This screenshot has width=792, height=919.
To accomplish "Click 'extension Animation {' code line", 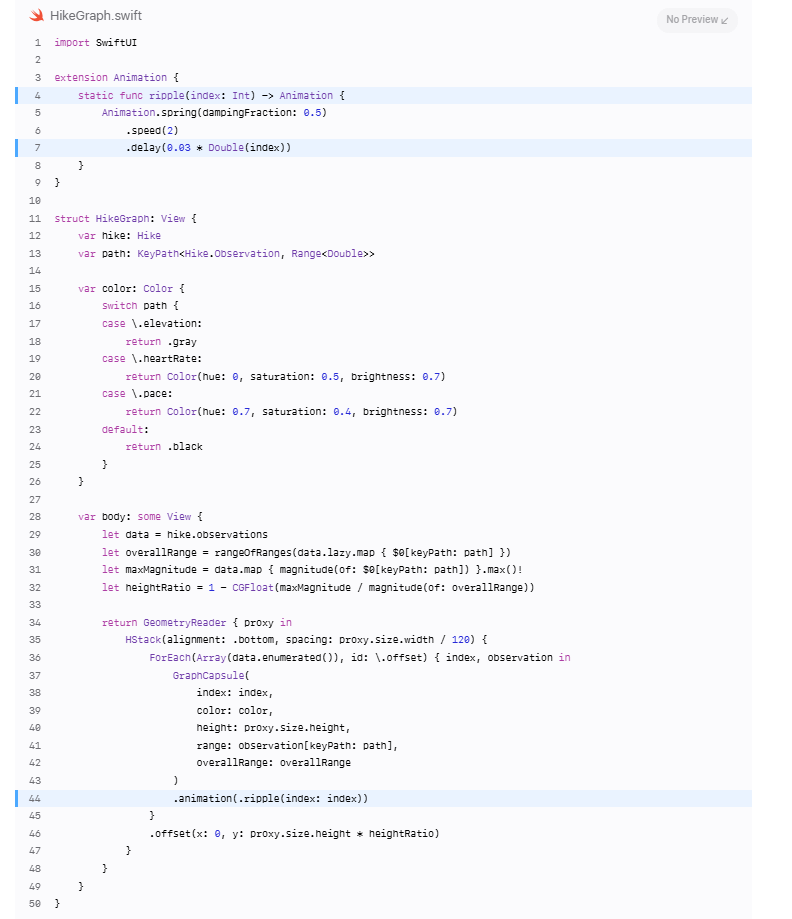I will pos(117,77).
